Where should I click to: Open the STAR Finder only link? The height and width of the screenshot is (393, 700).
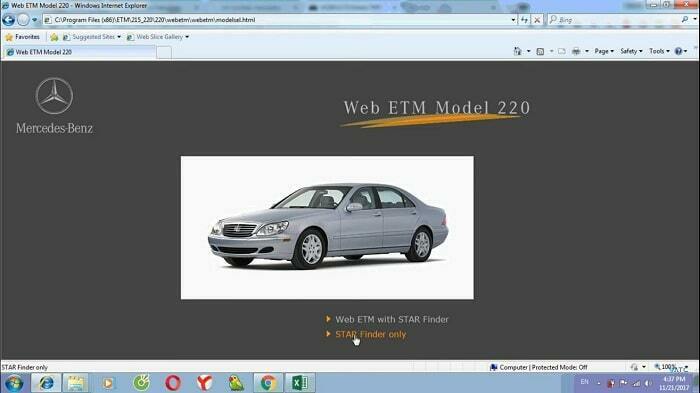click(371, 334)
